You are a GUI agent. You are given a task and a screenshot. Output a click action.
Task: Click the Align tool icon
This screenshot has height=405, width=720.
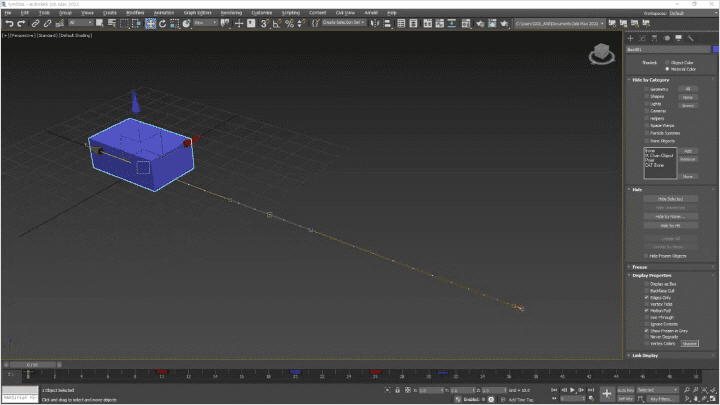pyautogui.click(x=387, y=23)
